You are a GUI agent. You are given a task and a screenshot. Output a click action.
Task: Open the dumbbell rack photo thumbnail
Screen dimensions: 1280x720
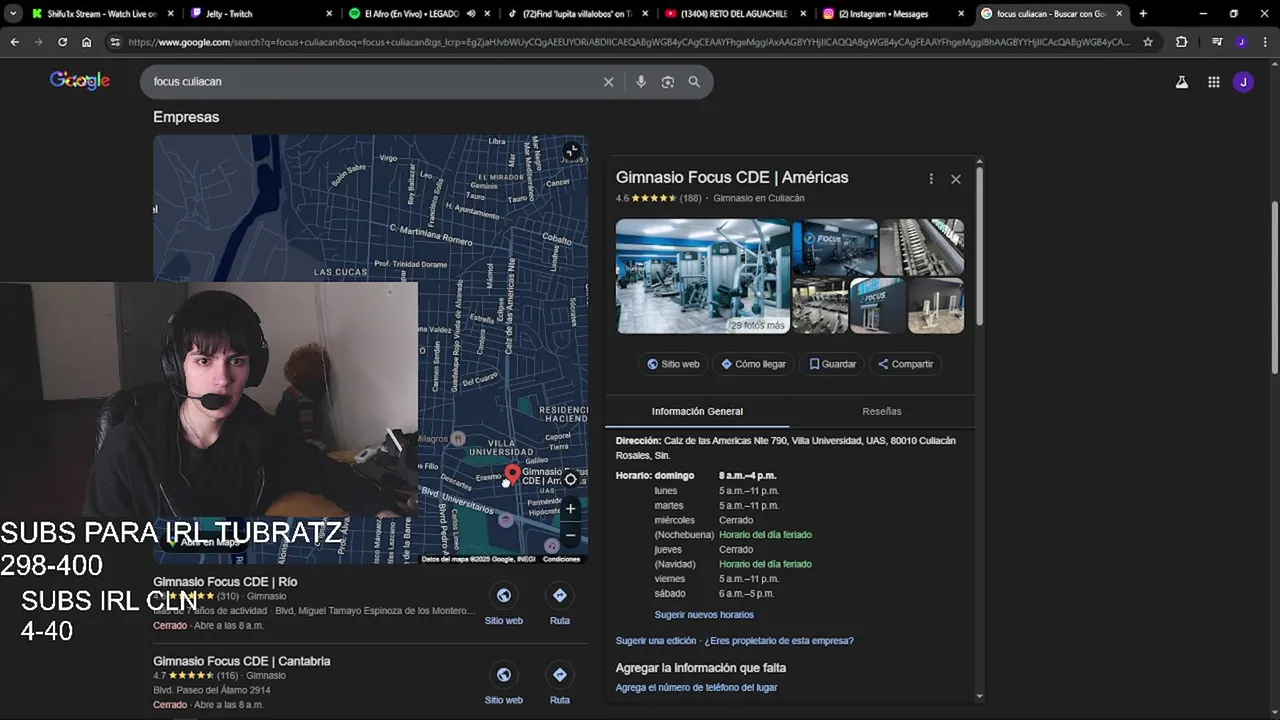point(921,247)
